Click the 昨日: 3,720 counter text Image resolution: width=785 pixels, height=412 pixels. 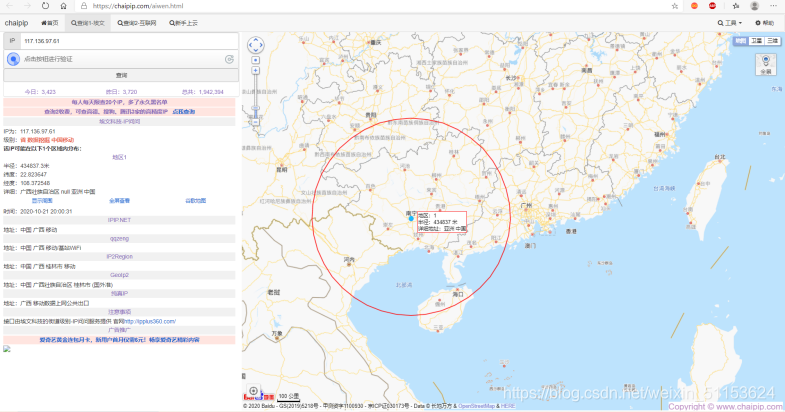pos(121,92)
